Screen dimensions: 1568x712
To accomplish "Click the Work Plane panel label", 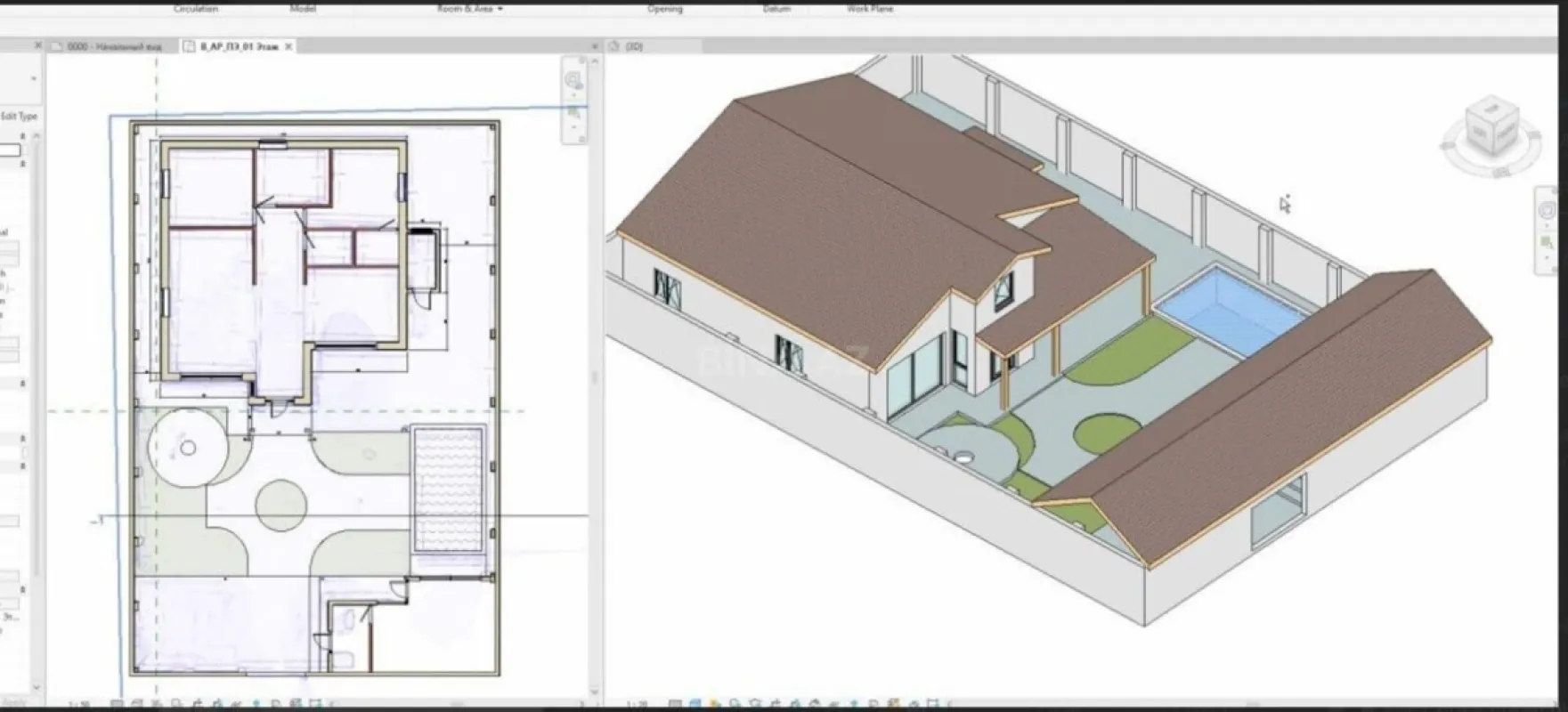I will (870, 9).
